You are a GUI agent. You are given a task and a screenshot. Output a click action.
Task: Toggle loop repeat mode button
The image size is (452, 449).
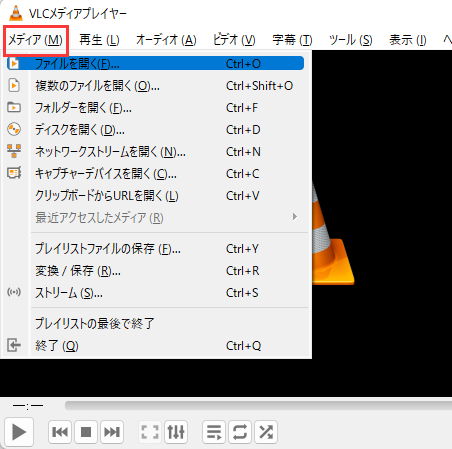[x=240, y=432]
